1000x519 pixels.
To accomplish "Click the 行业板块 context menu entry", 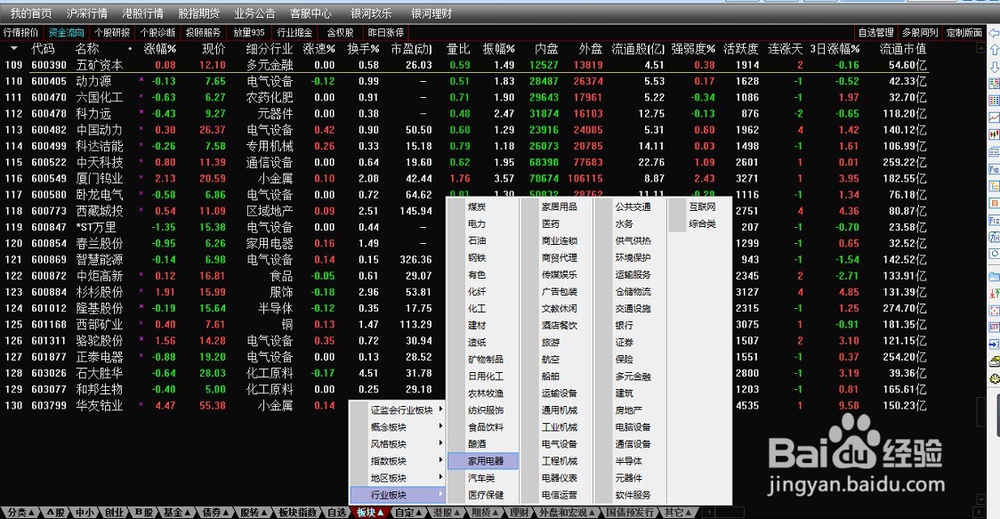I will 397,495.
